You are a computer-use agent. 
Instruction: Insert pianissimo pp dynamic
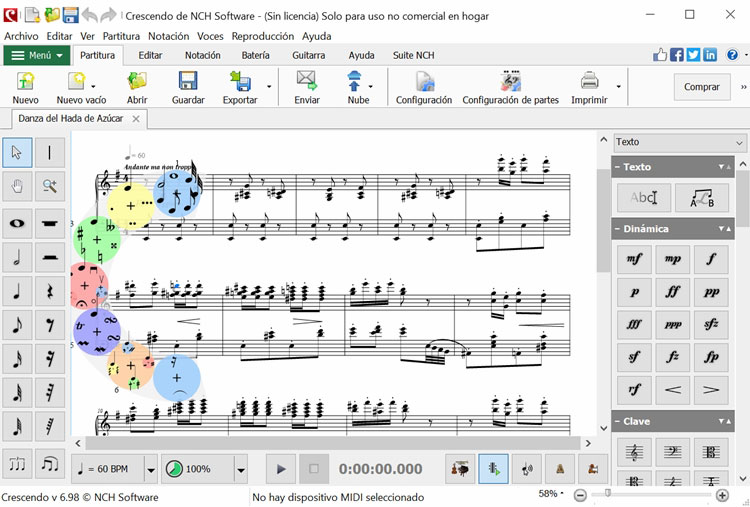[711, 292]
